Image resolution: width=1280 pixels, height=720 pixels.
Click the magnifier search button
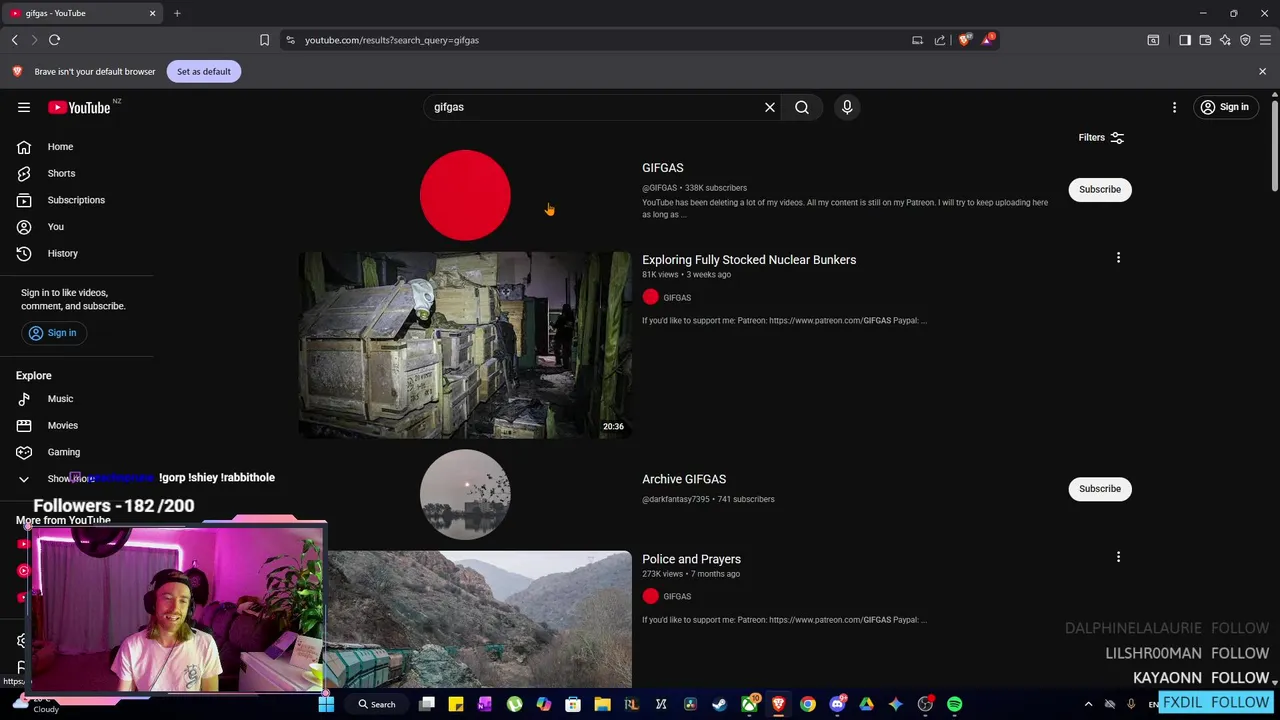click(x=802, y=107)
